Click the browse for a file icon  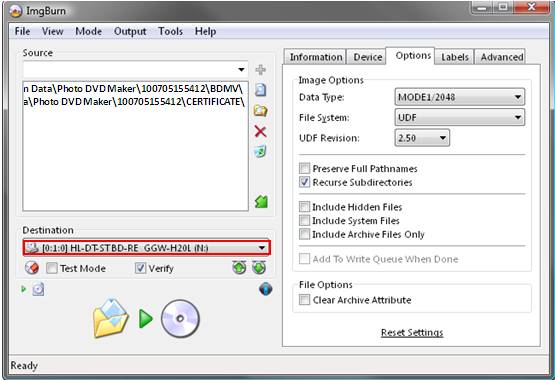coord(261,90)
